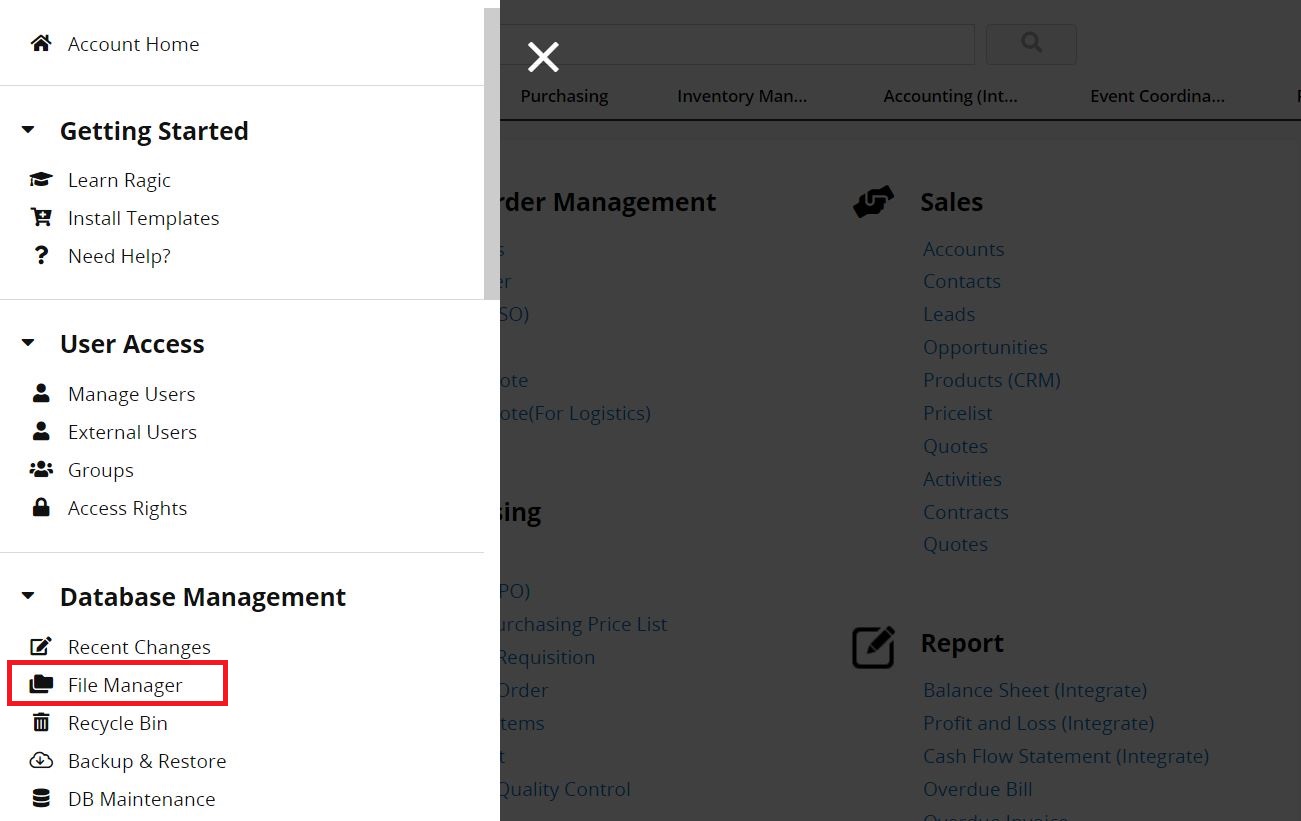The height and width of the screenshot is (821, 1301).
Task: Open the Pricelist link
Action: pos(958,413)
